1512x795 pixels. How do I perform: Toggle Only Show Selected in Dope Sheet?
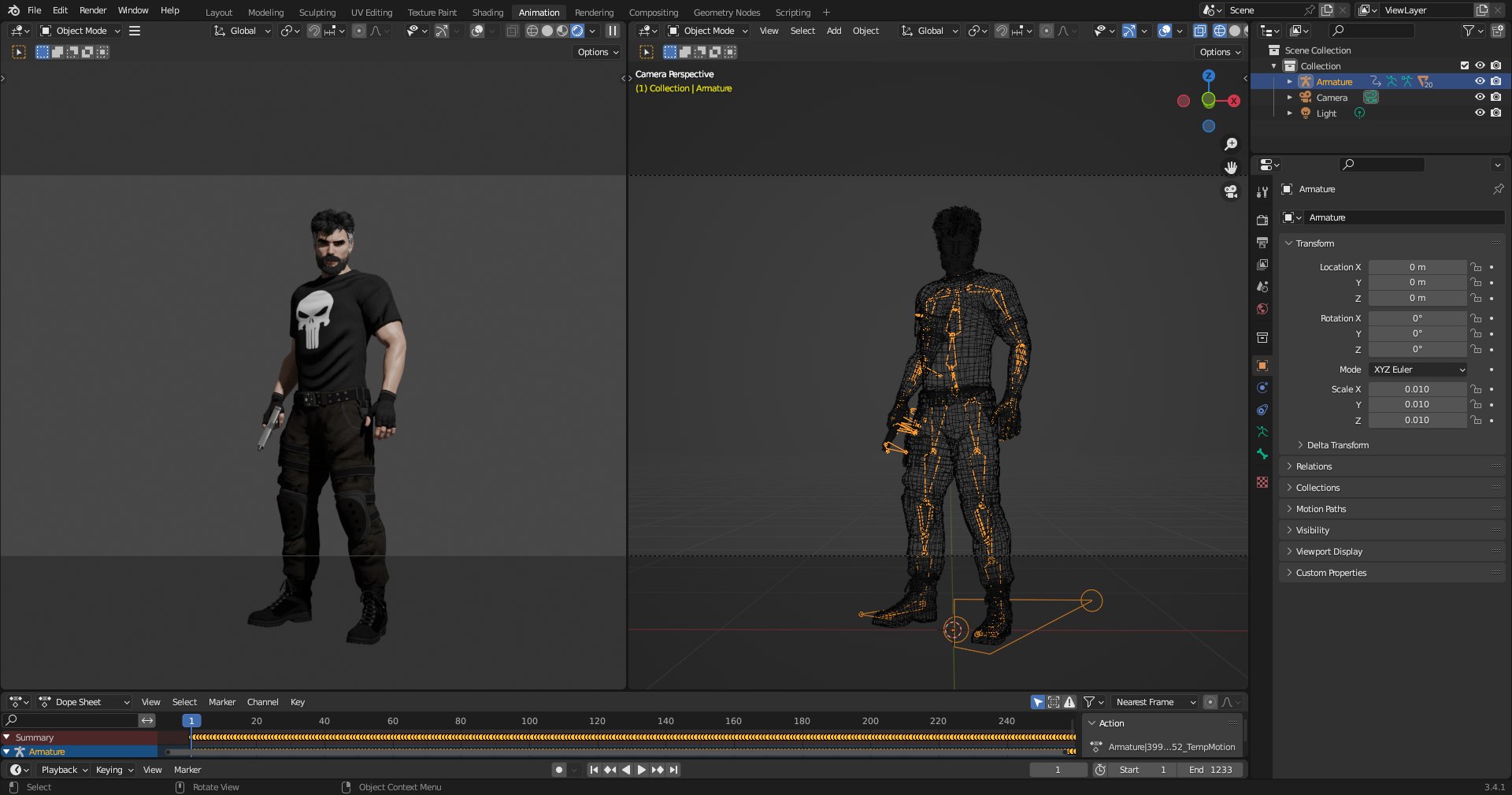click(x=1038, y=702)
